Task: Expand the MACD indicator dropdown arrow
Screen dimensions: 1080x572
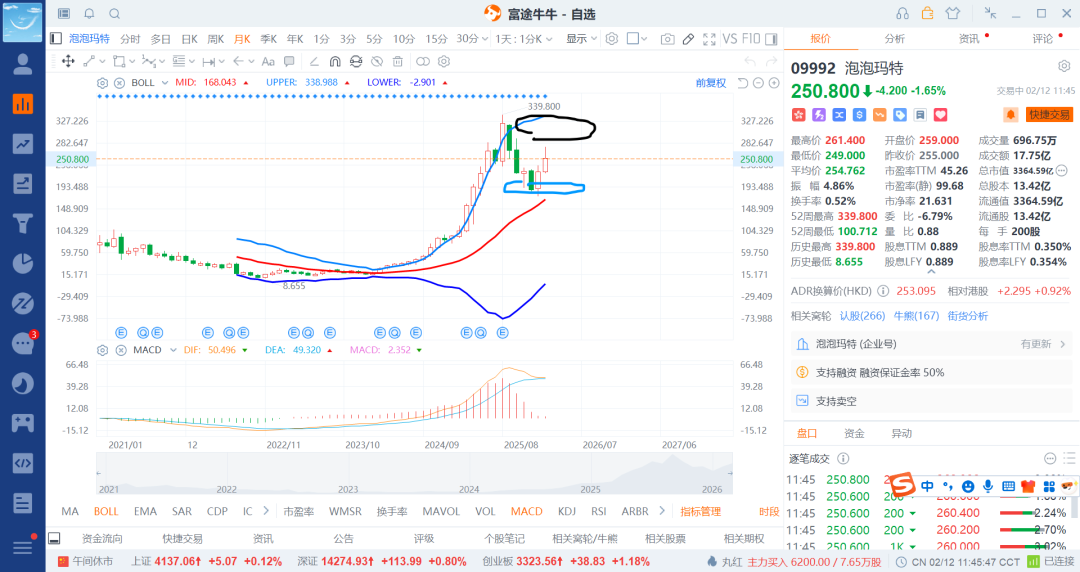Action: [x=173, y=350]
